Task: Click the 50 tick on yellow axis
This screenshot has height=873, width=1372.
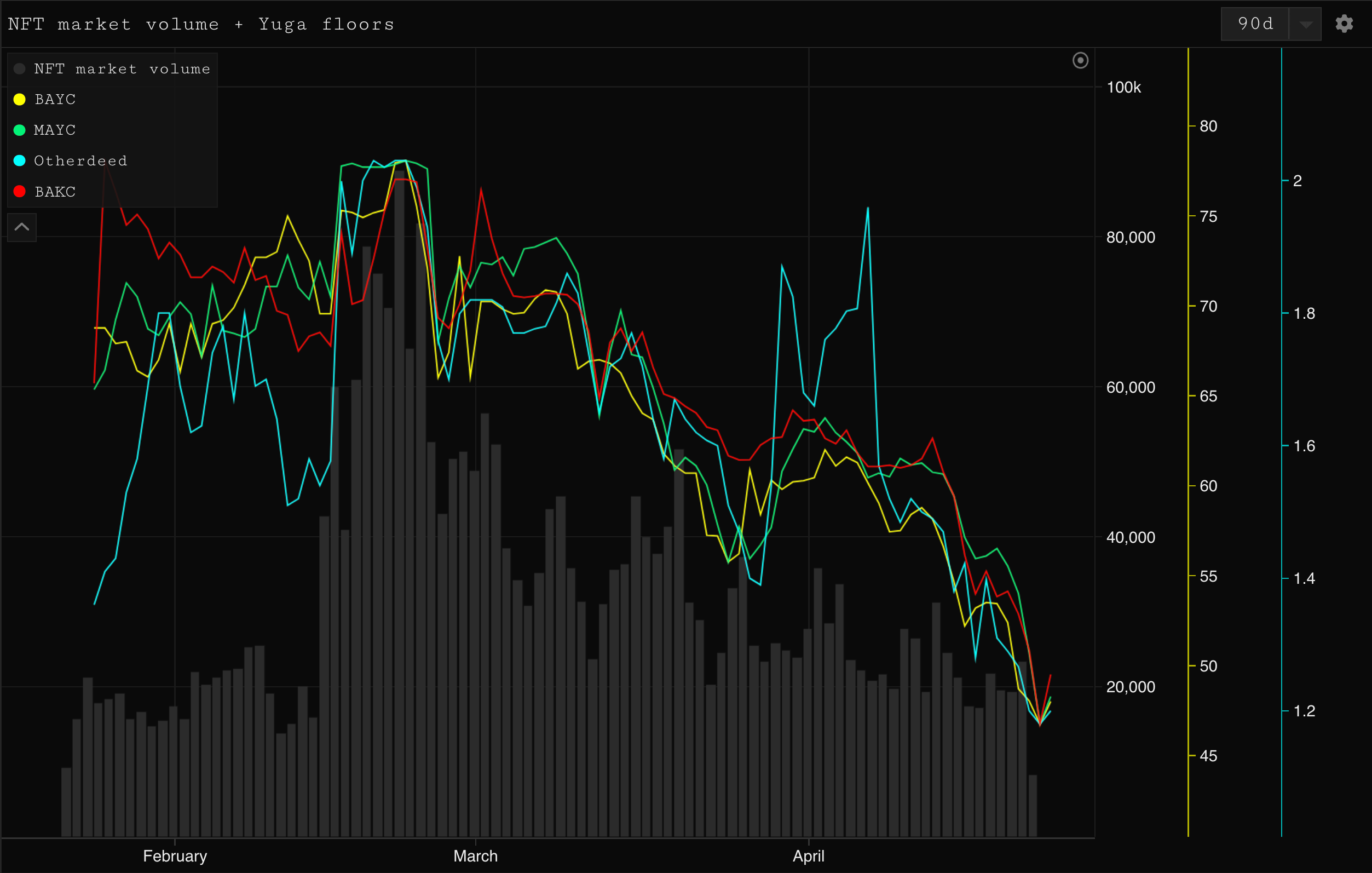Action: point(1208,666)
